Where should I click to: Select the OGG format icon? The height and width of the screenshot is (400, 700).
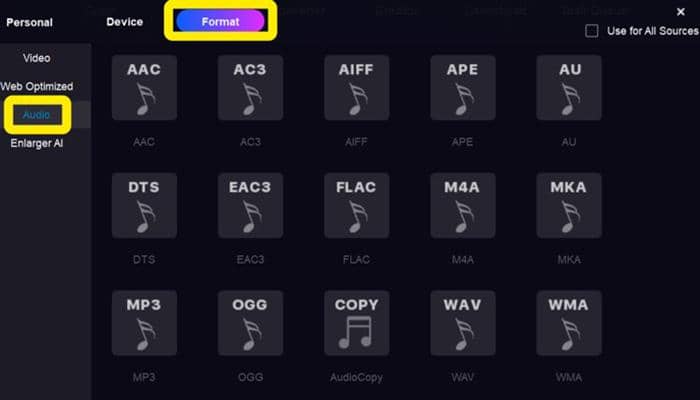point(250,324)
